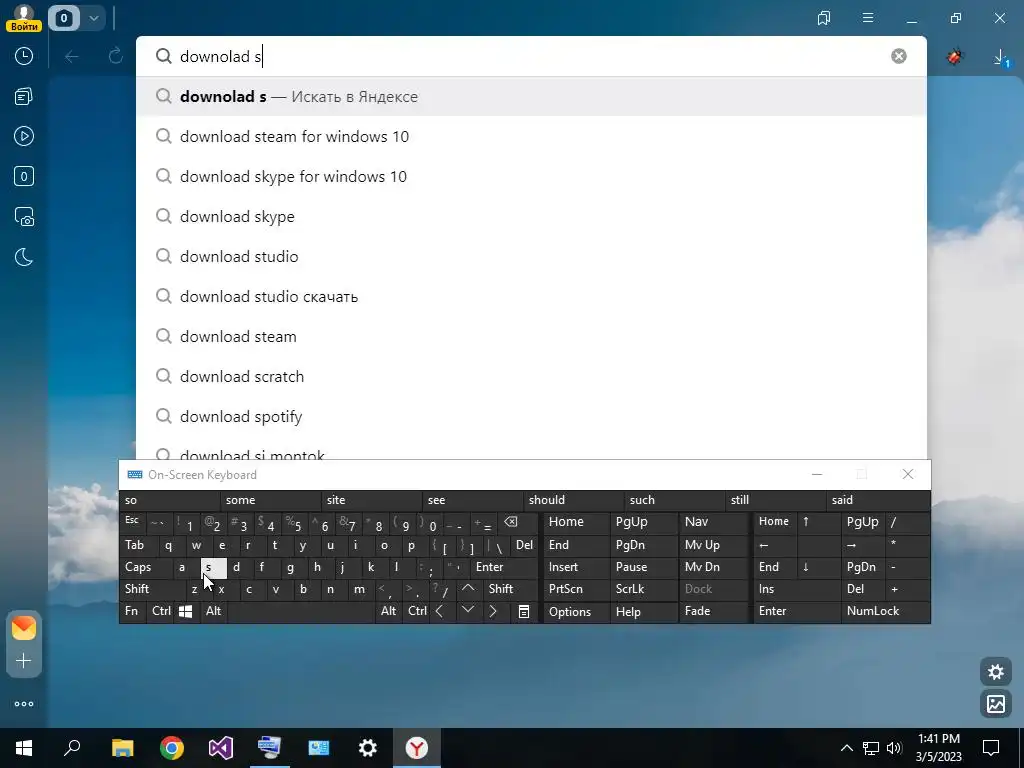1024x768 pixels.
Task: Select suggestion 'download skype for windows 10'
Action: 531,176
